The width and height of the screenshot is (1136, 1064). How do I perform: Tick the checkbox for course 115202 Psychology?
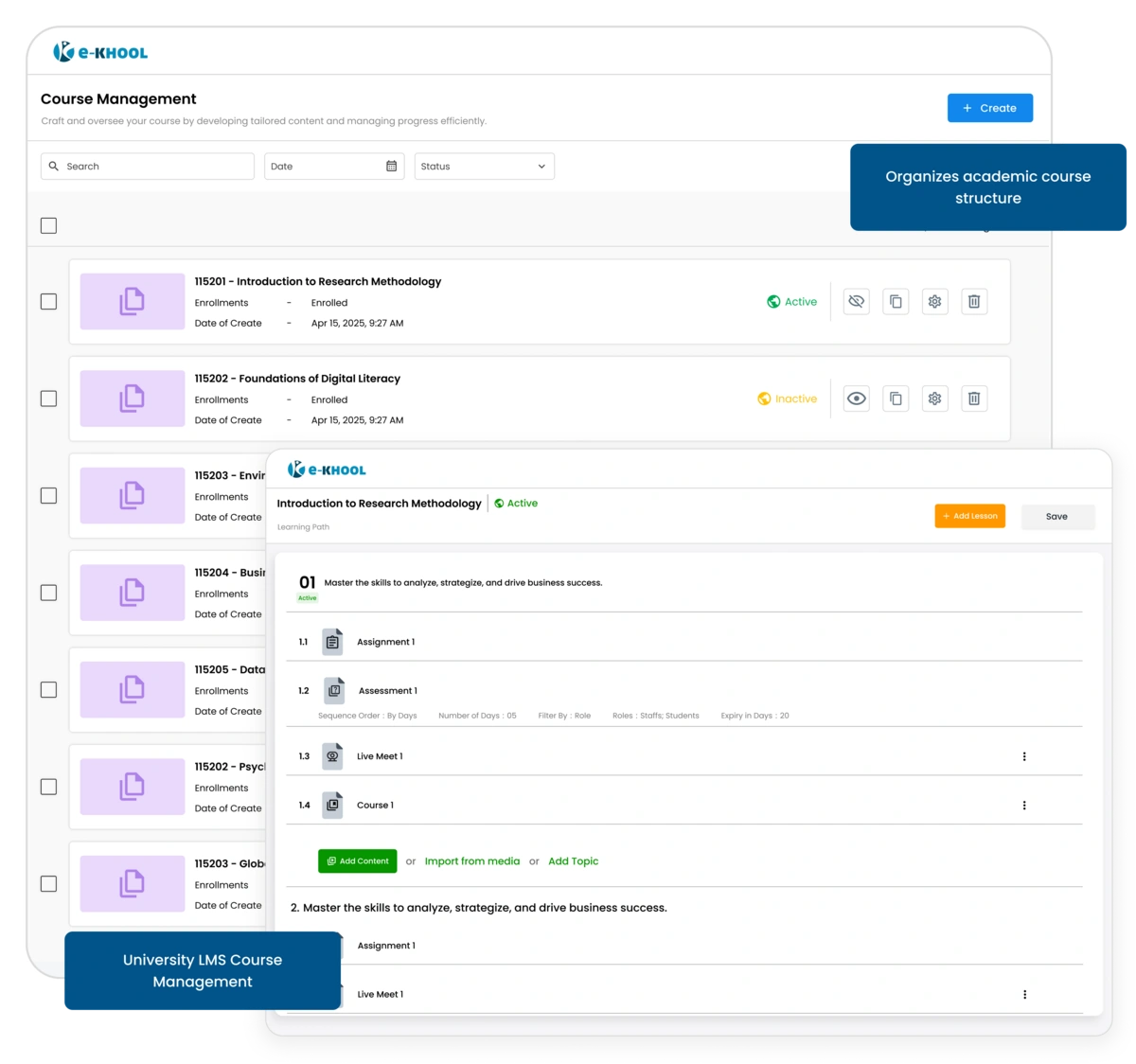47,787
